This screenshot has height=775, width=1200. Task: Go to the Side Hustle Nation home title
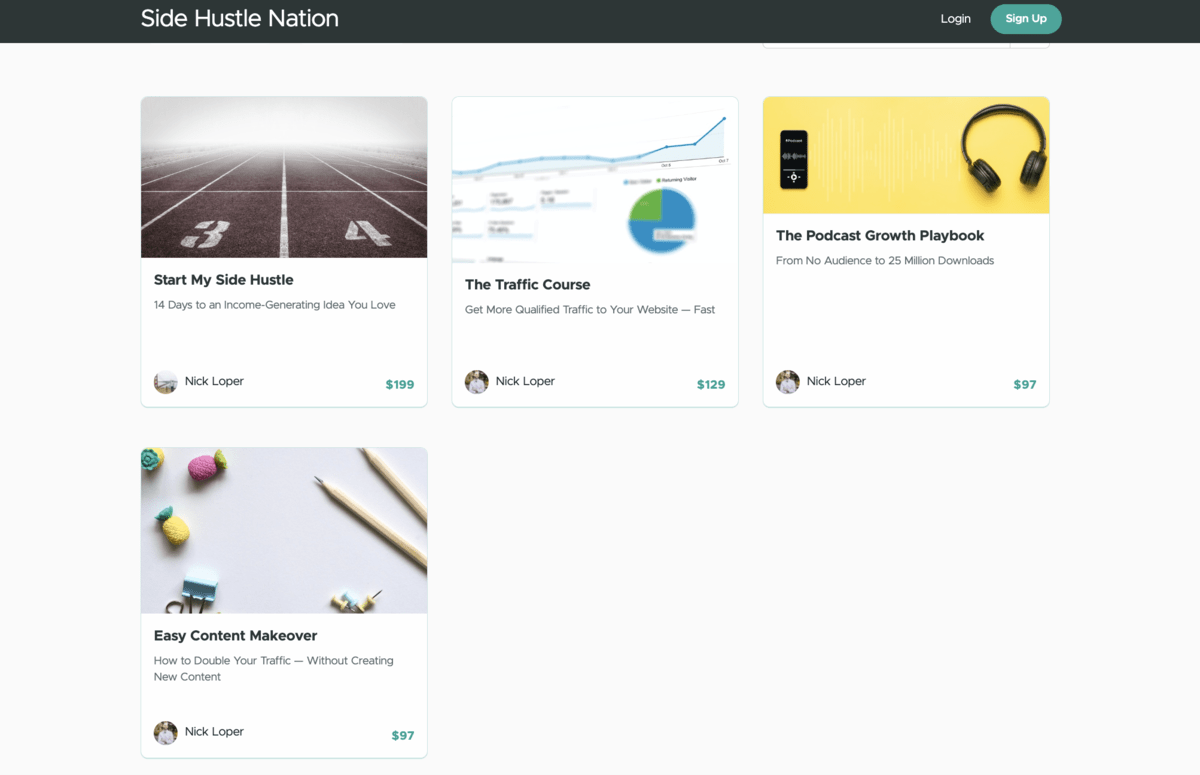[x=239, y=19]
